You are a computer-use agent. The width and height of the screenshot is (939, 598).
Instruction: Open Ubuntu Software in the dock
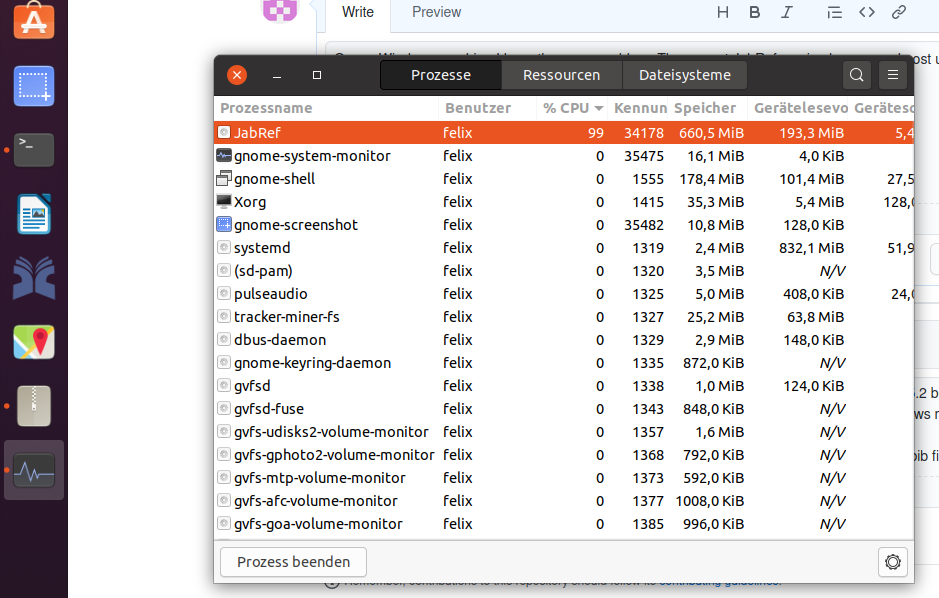coord(34,20)
